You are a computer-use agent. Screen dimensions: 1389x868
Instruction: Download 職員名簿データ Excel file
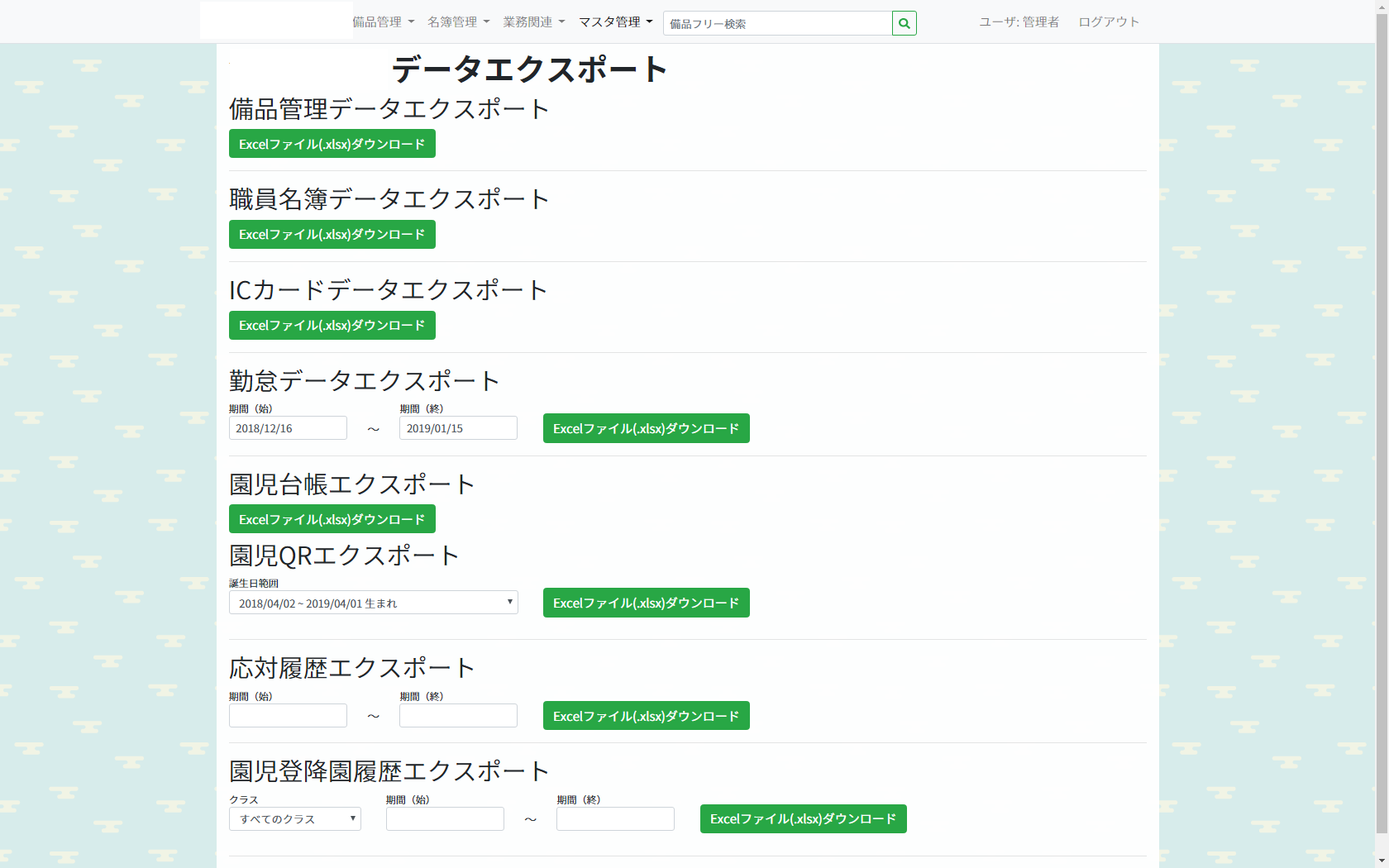[332, 235]
